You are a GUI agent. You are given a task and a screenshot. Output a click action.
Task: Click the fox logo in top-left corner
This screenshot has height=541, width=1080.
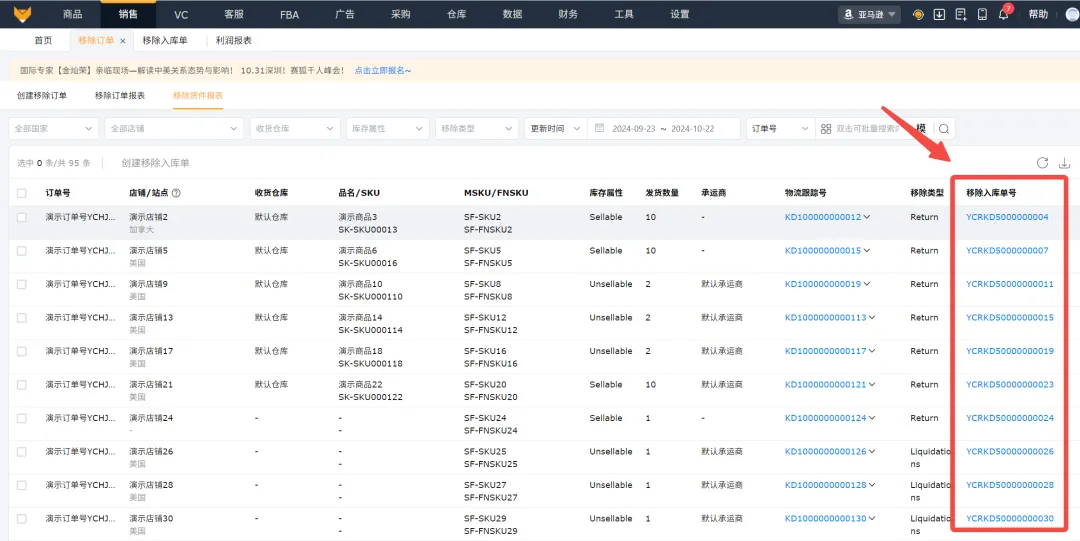[x=22, y=14]
